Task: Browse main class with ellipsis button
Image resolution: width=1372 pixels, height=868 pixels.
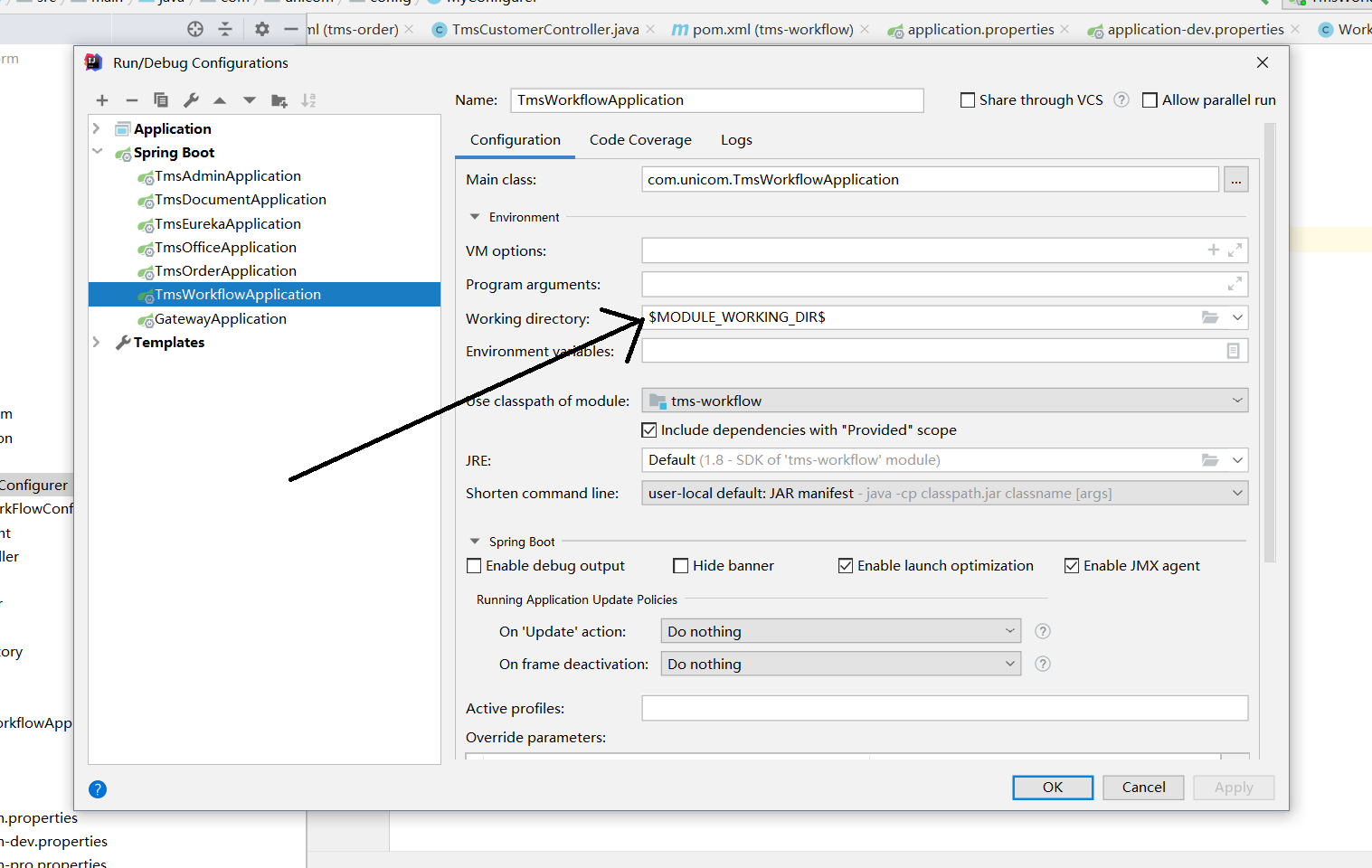Action: click(1236, 180)
